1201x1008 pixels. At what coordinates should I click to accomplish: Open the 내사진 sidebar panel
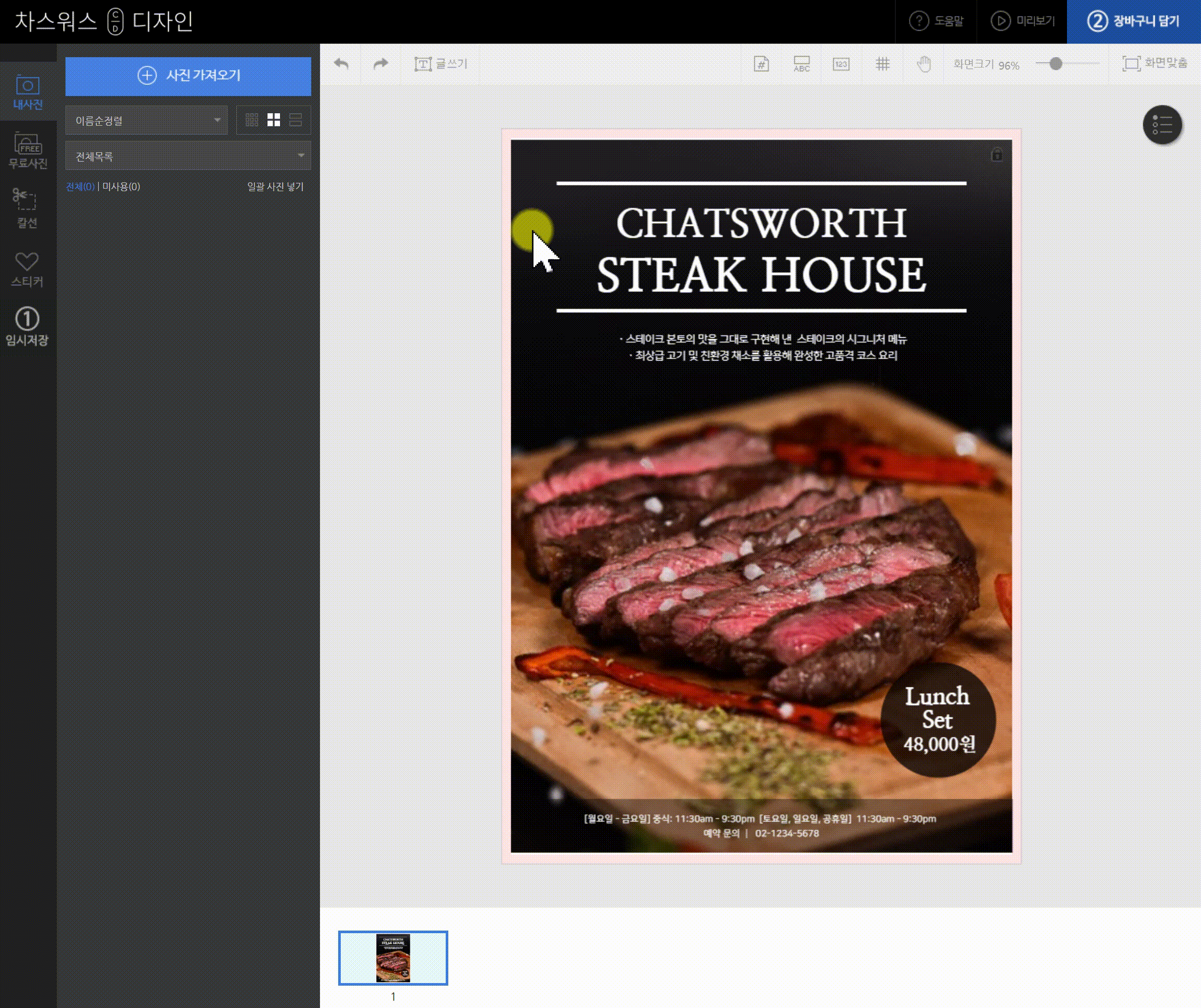coord(28,92)
